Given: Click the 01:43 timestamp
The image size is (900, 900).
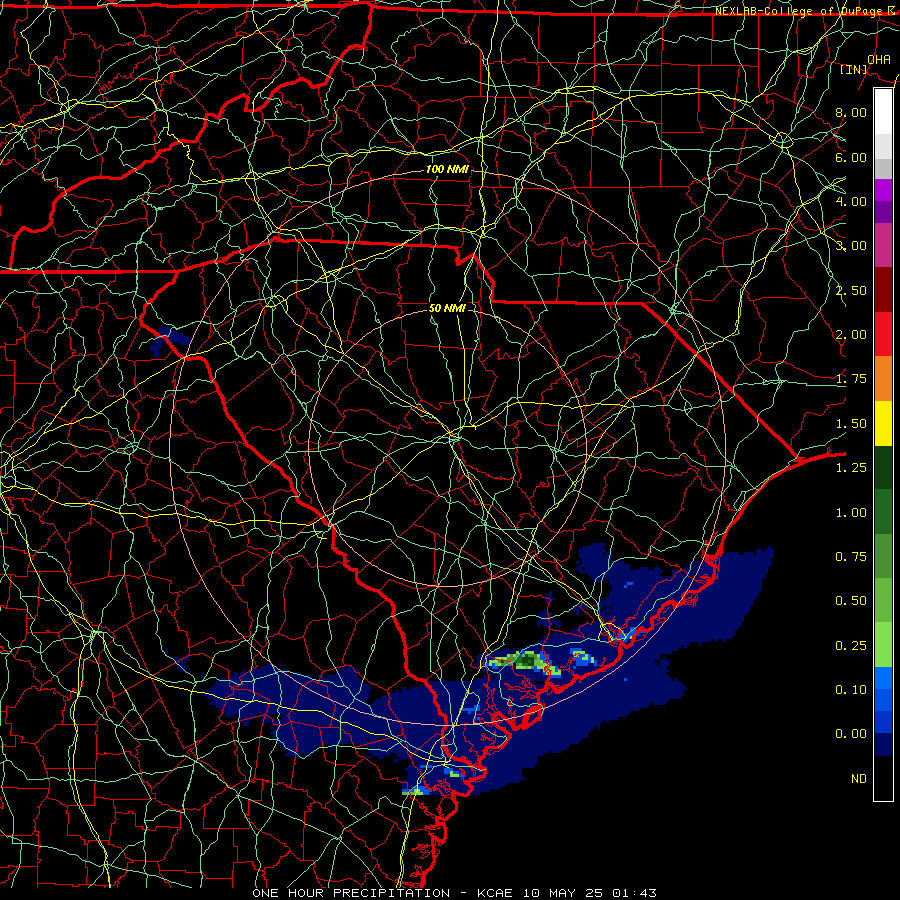Looking at the screenshot, I should click(x=634, y=893).
